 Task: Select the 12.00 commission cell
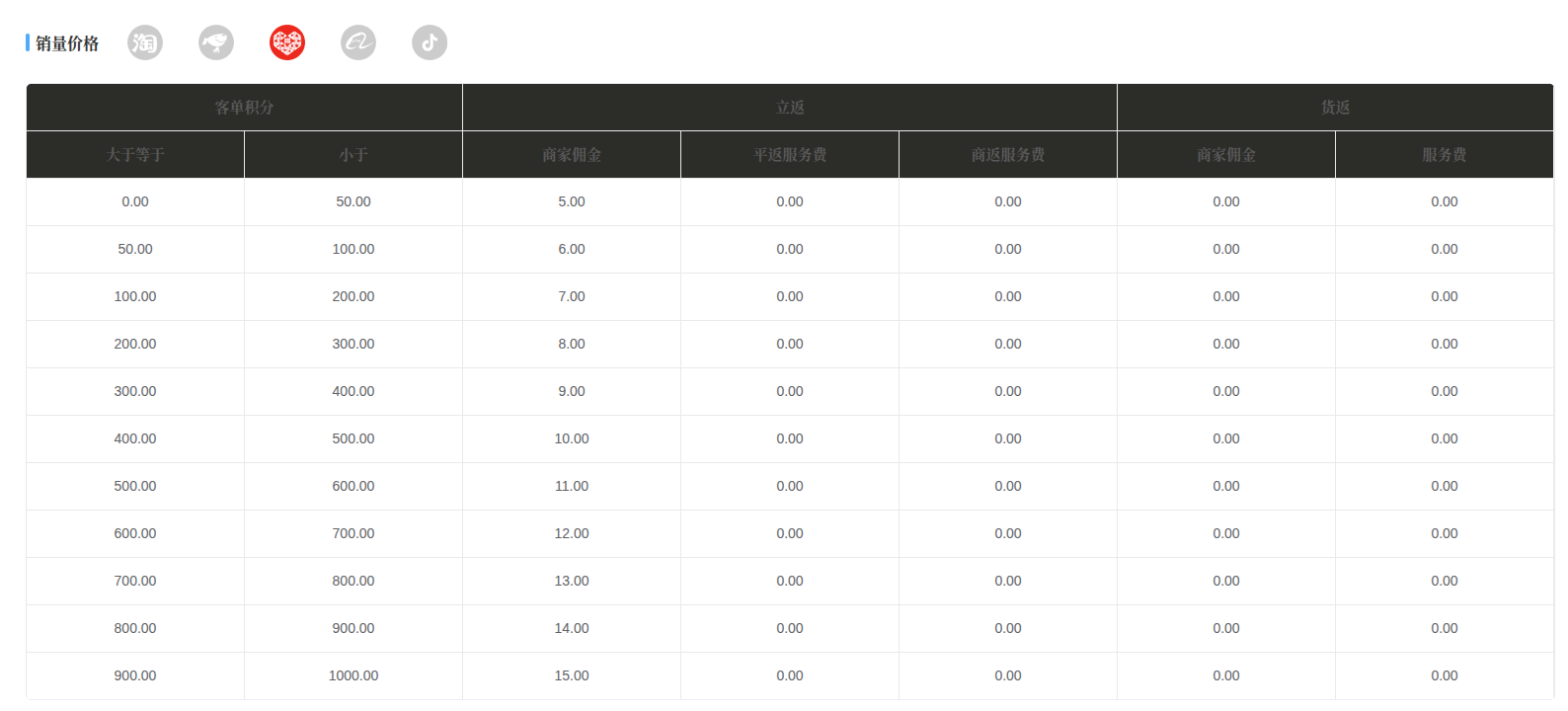point(572,533)
